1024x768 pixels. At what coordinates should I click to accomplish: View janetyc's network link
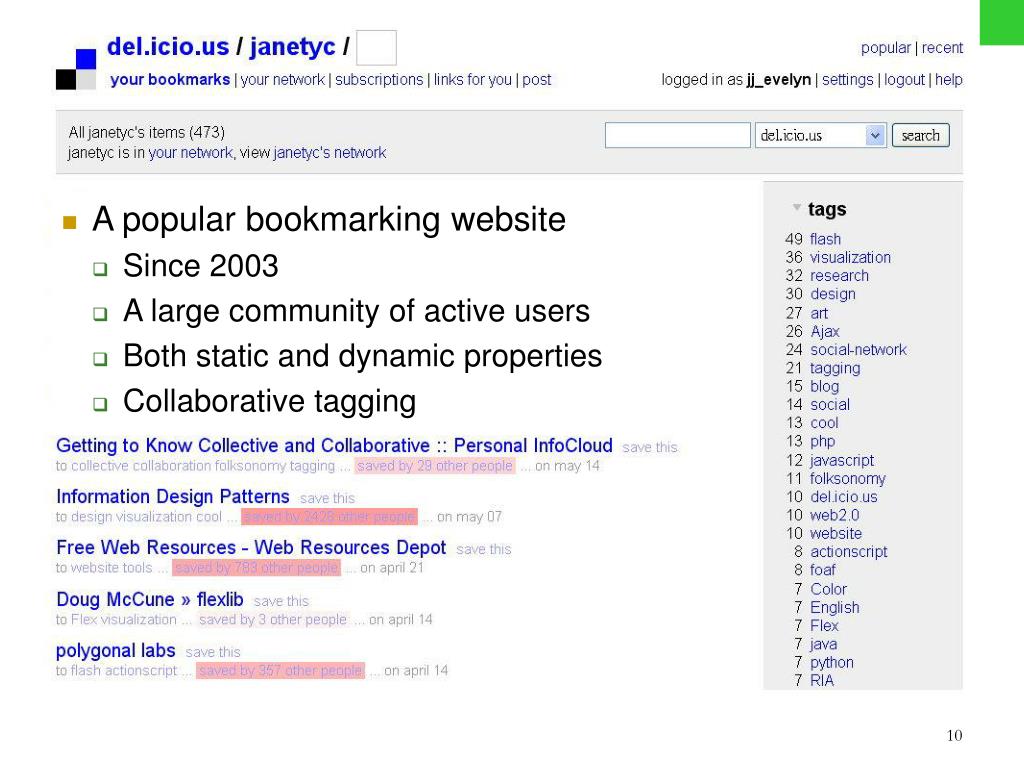[330, 152]
